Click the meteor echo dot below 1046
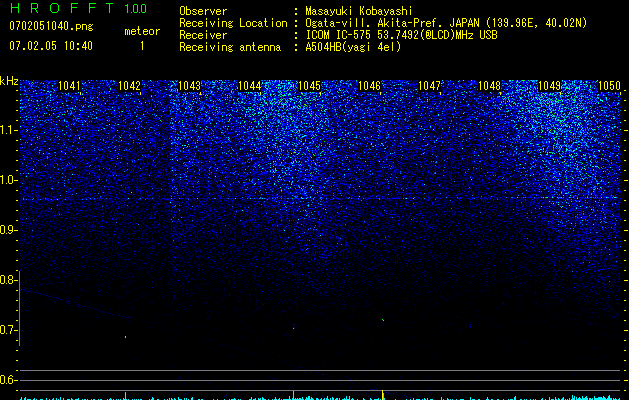629x400 pixels. 383,320
